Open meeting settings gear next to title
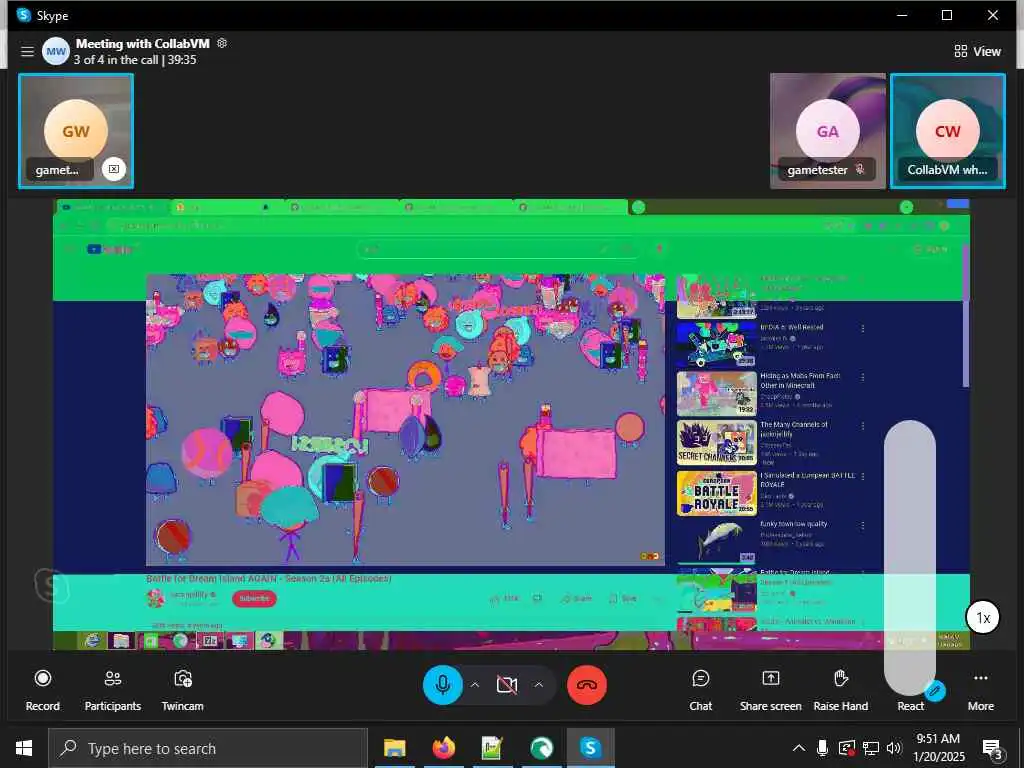Viewport: 1024px width, 768px height. (222, 43)
